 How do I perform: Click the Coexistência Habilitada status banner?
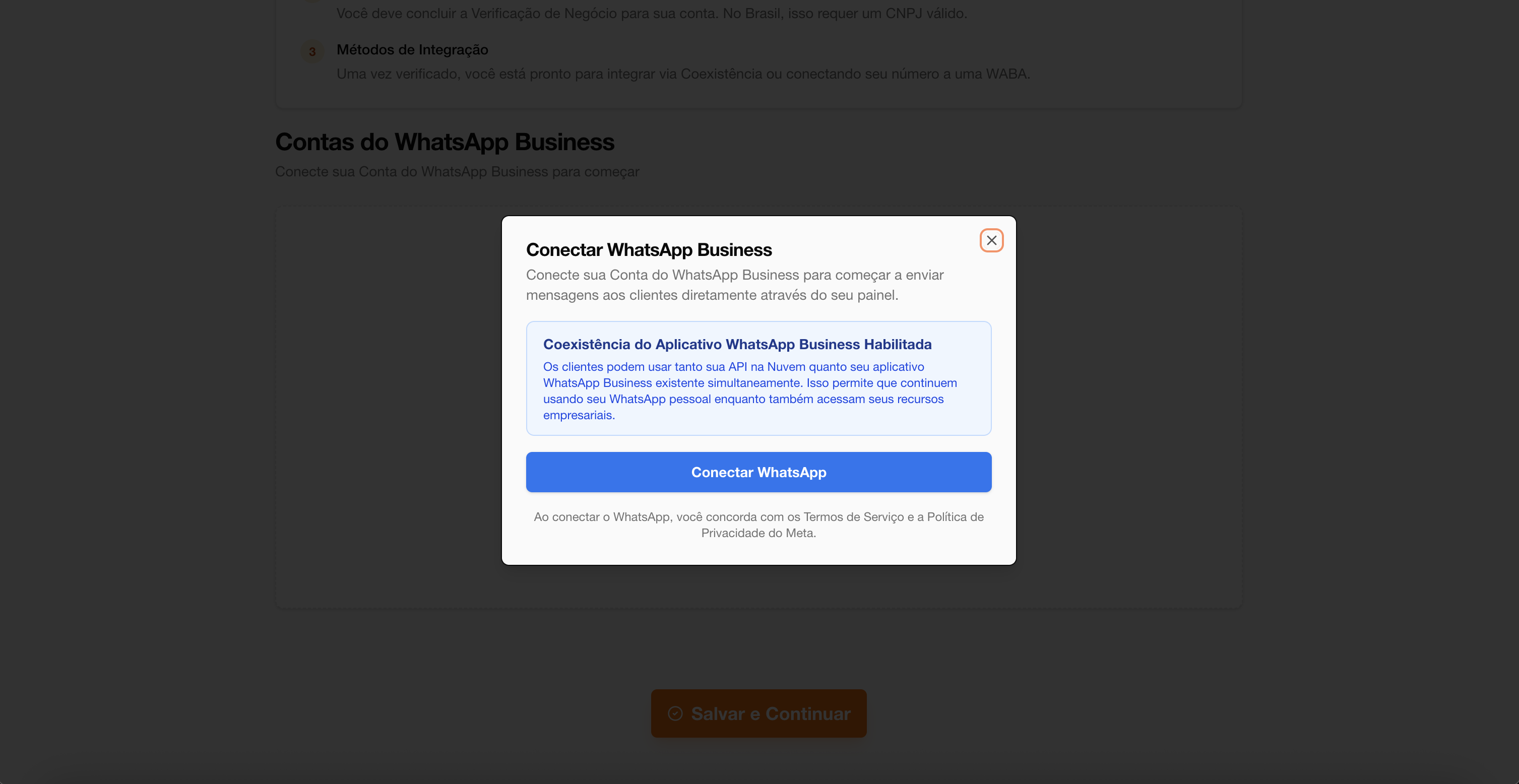[758, 378]
